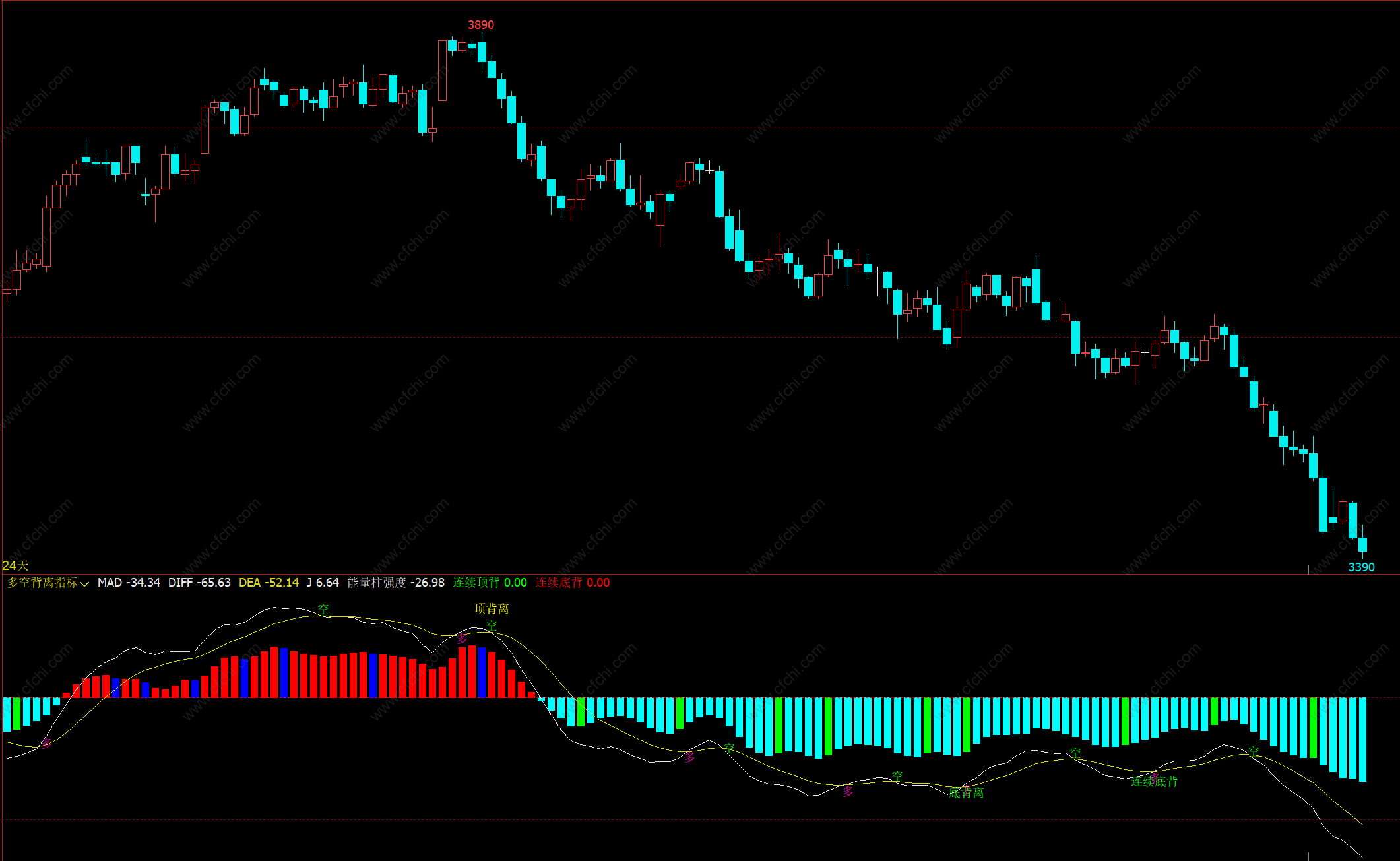Click the MAD -34.34 readout
This screenshot has width=1400, height=861.
coord(129,583)
